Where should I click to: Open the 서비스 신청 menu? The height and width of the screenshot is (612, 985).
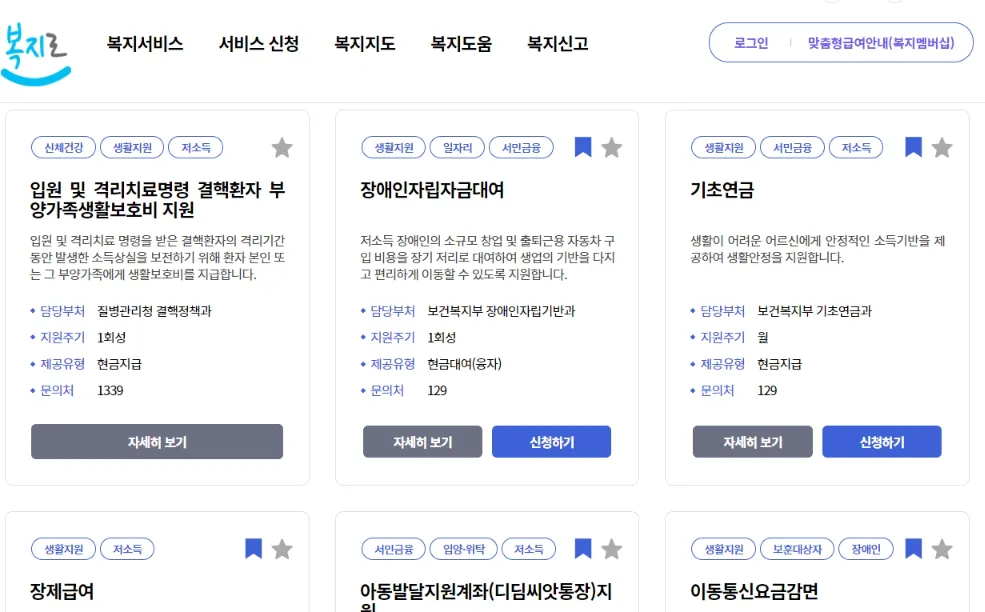click(259, 44)
